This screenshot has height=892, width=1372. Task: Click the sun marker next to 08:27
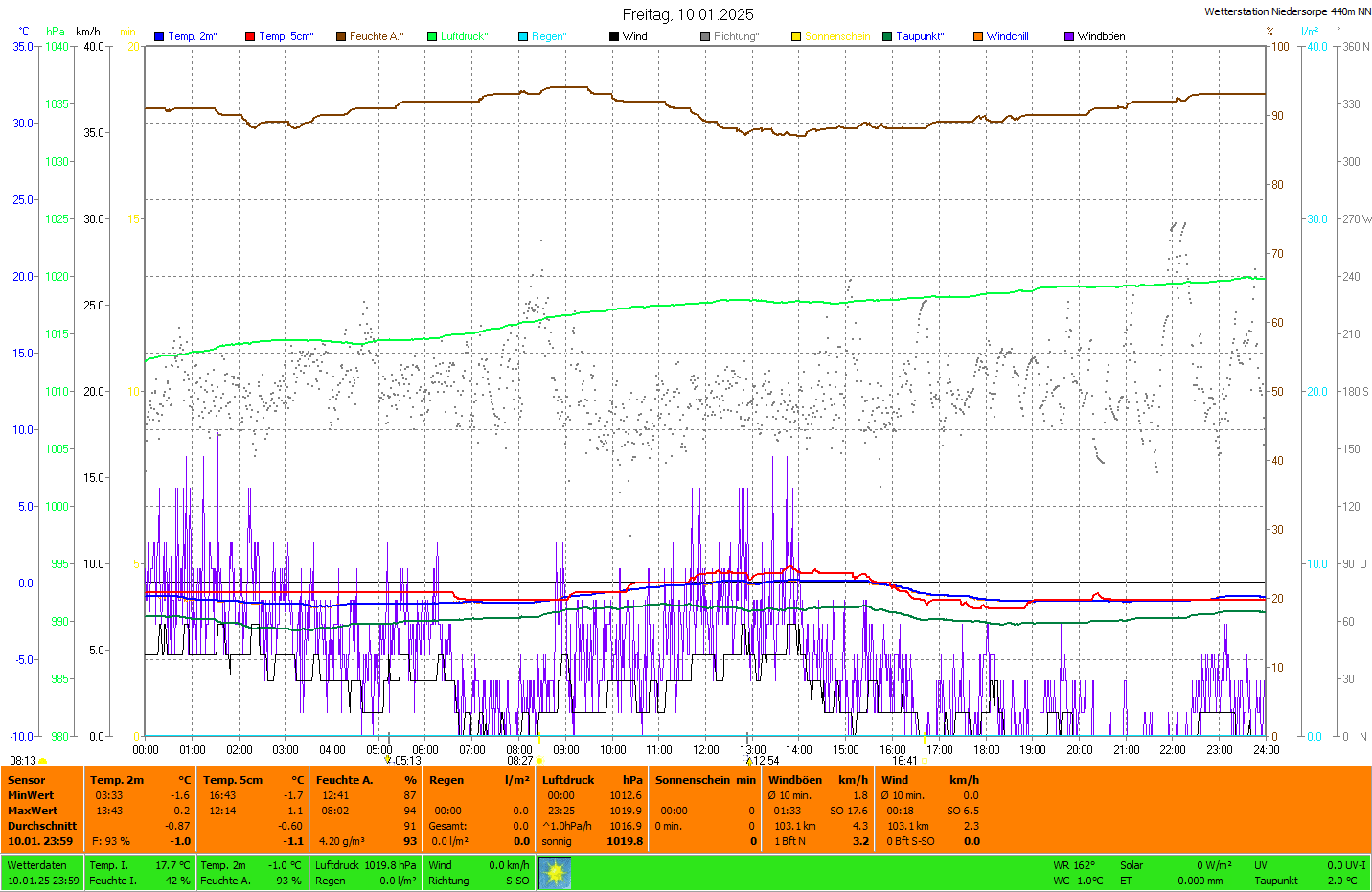(x=539, y=761)
